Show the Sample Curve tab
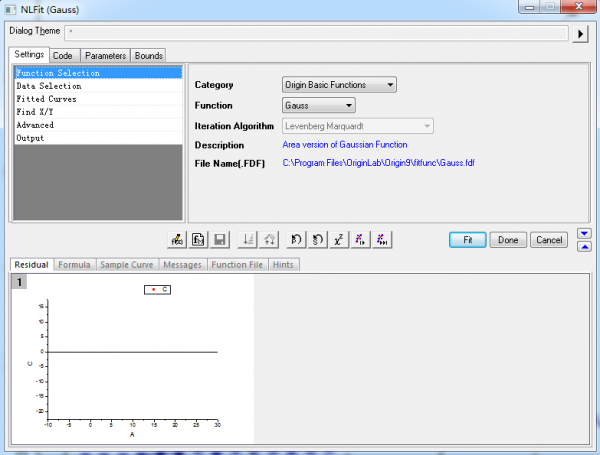The height and width of the screenshot is (455, 600). coord(127,265)
